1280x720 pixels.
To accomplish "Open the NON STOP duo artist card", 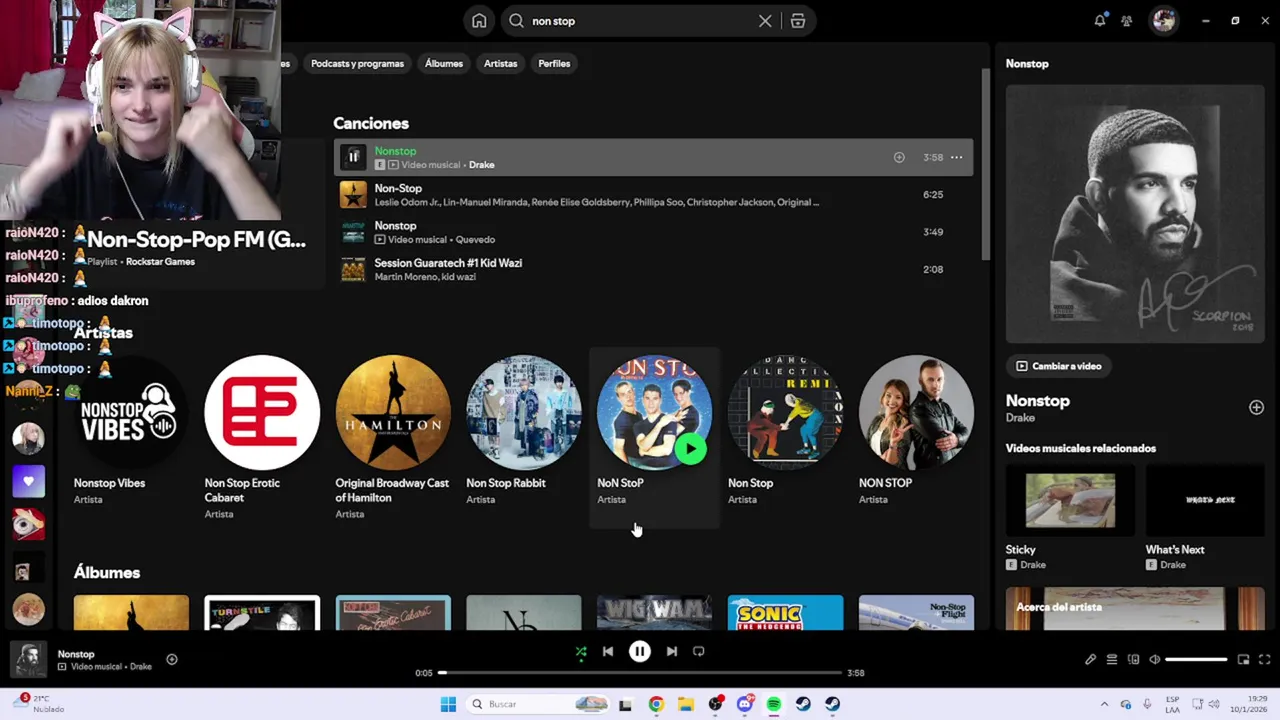I will [916, 435].
